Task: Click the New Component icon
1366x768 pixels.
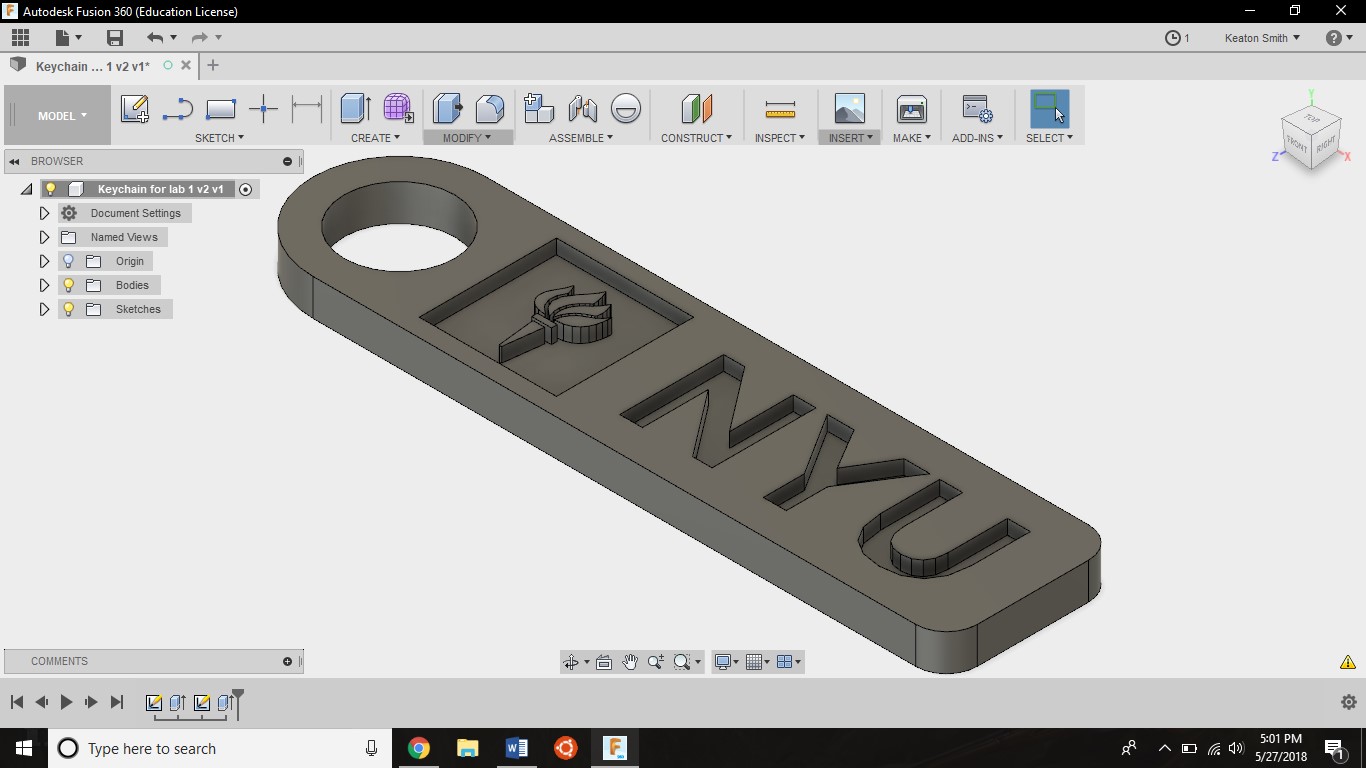Action: 539,108
